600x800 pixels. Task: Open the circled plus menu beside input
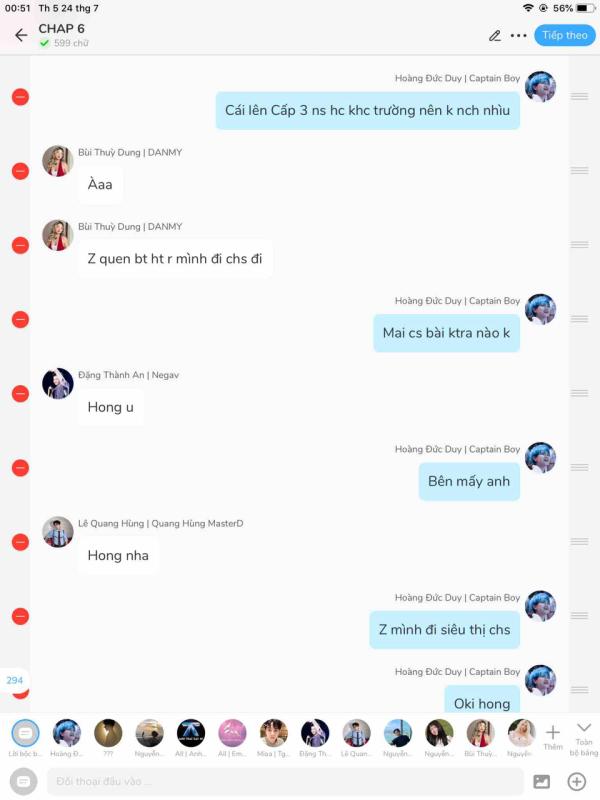point(577,781)
